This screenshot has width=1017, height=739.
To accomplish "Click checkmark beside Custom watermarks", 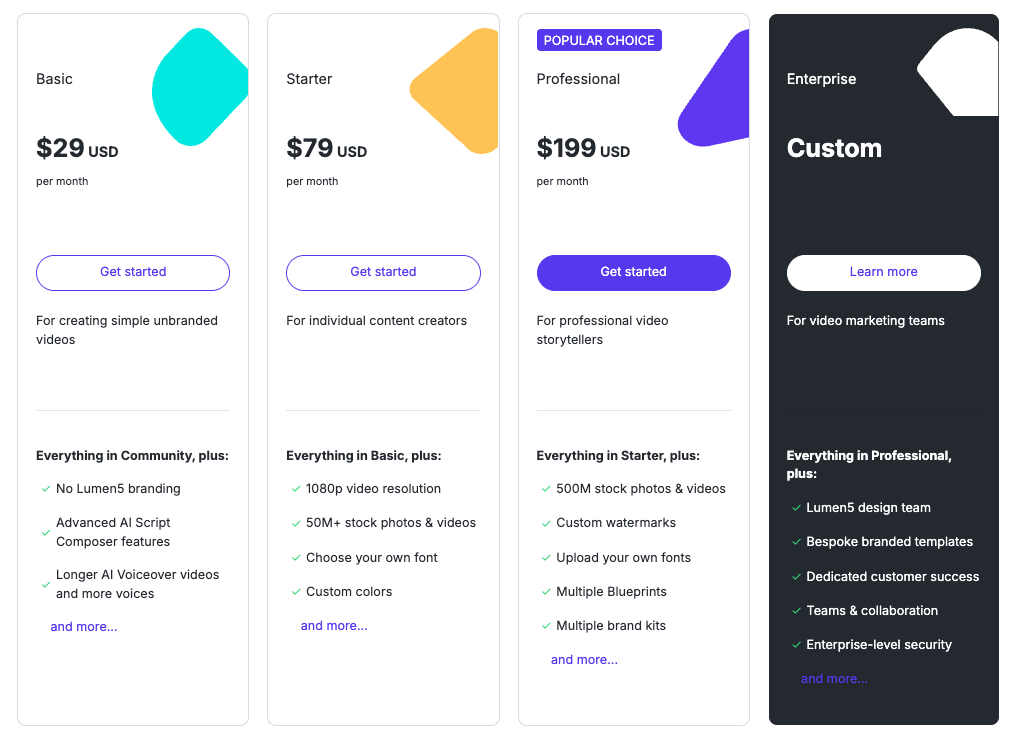I will coord(546,524).
